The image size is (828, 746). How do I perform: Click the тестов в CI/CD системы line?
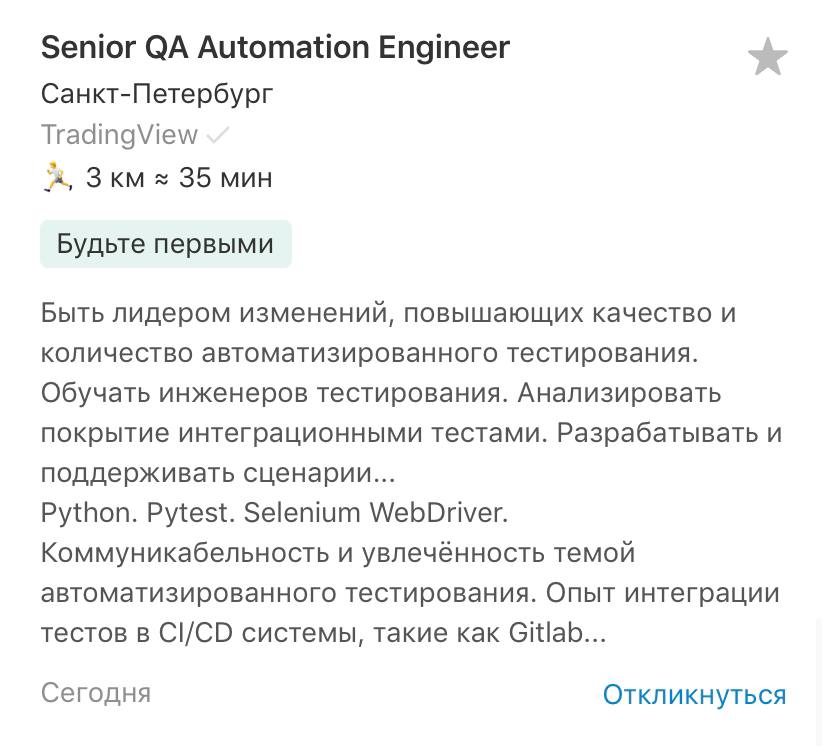pyautogui.click(x=323, y=634)
